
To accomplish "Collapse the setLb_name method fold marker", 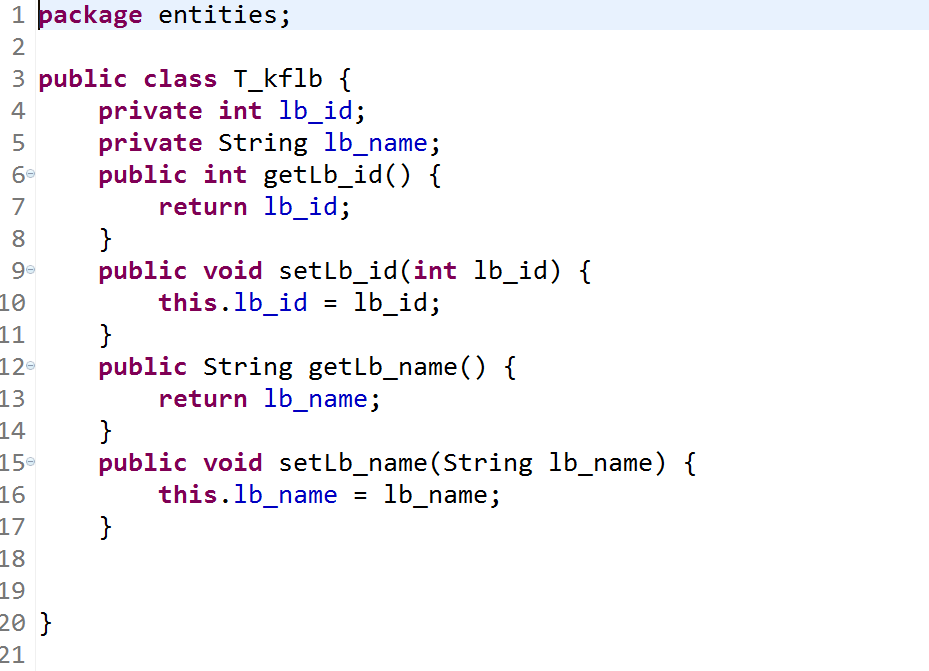I will 31,462.
